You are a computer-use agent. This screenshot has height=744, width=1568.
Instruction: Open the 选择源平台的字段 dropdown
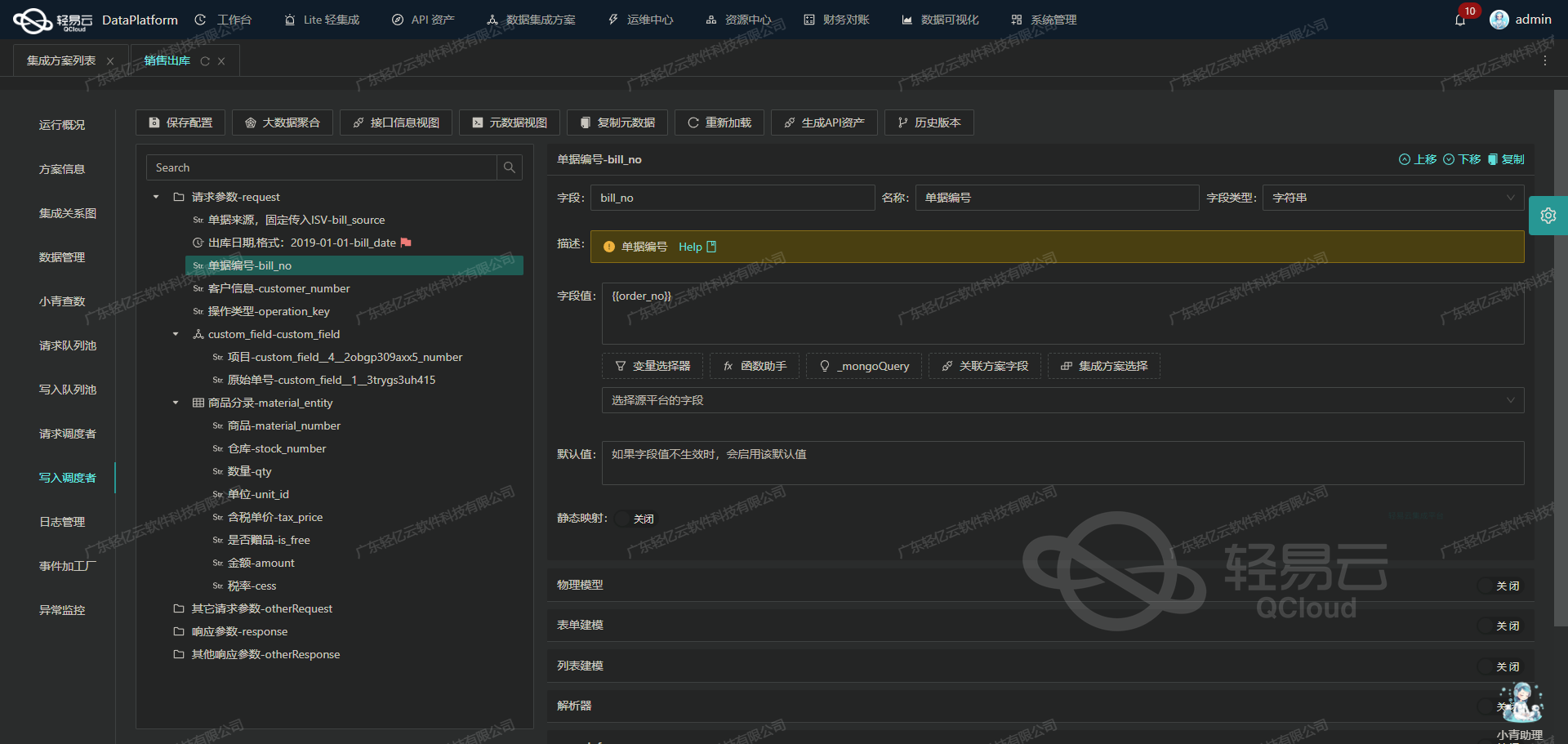pos(1062,400)
